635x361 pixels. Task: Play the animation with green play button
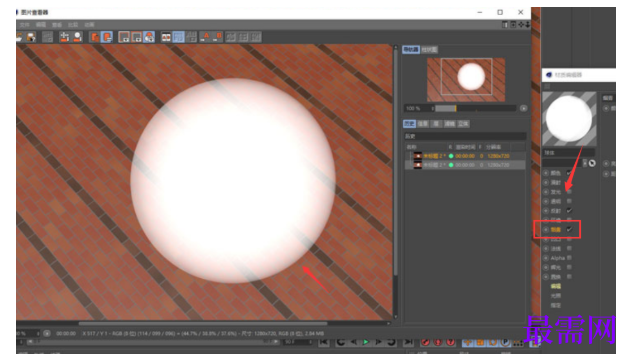pyautogui.click(x=366, y=342)
